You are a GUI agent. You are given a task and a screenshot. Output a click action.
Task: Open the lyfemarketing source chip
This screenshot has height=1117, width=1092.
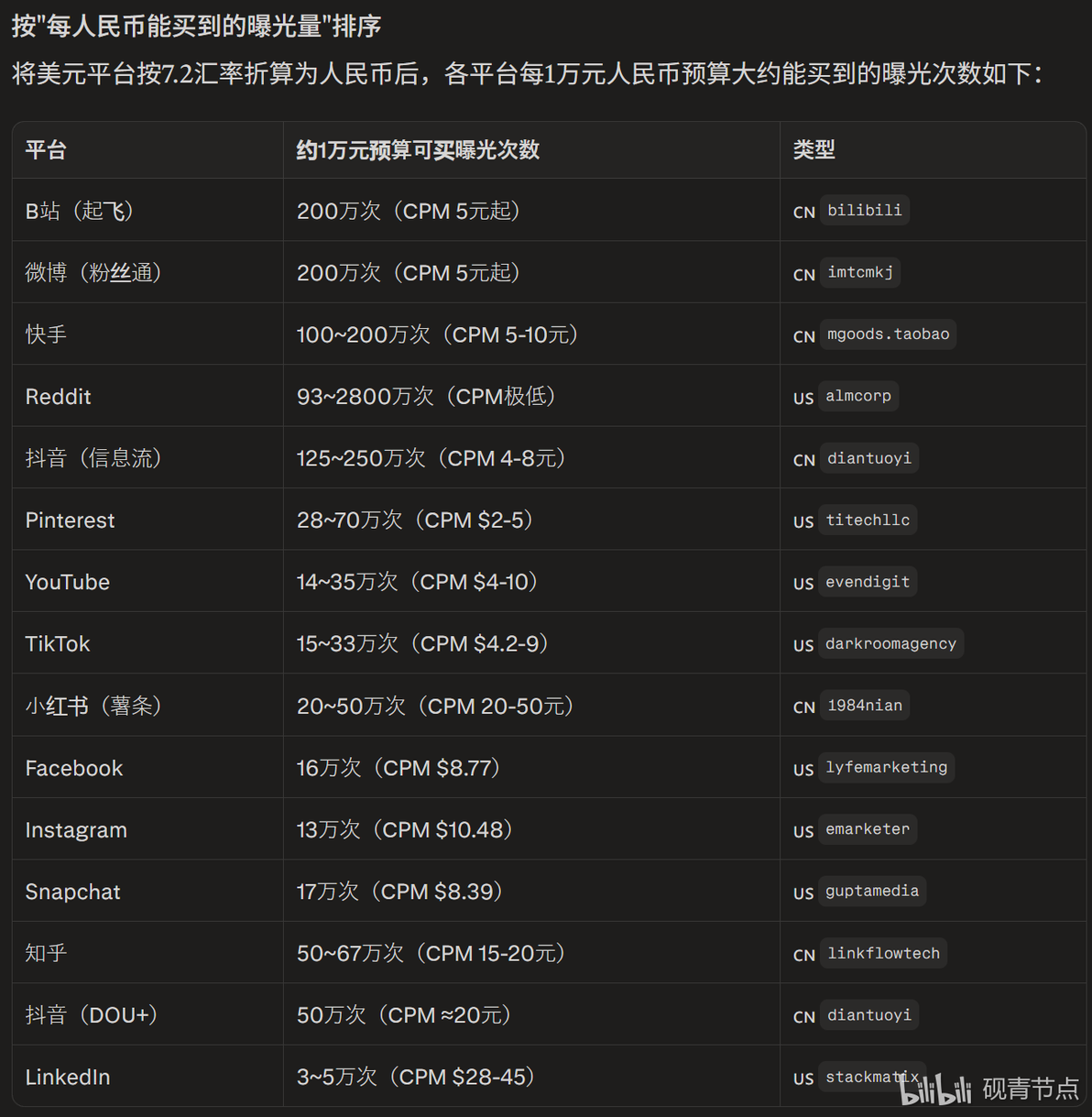pyautogui.click(x=886, y=767)
